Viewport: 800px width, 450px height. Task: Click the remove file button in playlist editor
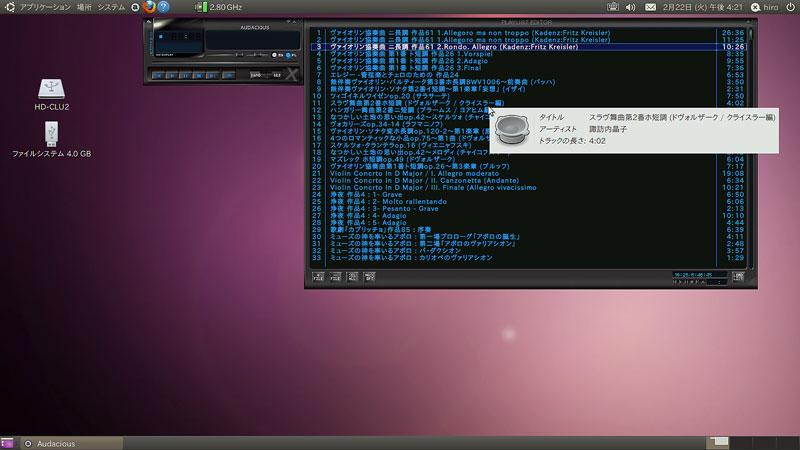[335, 277]
